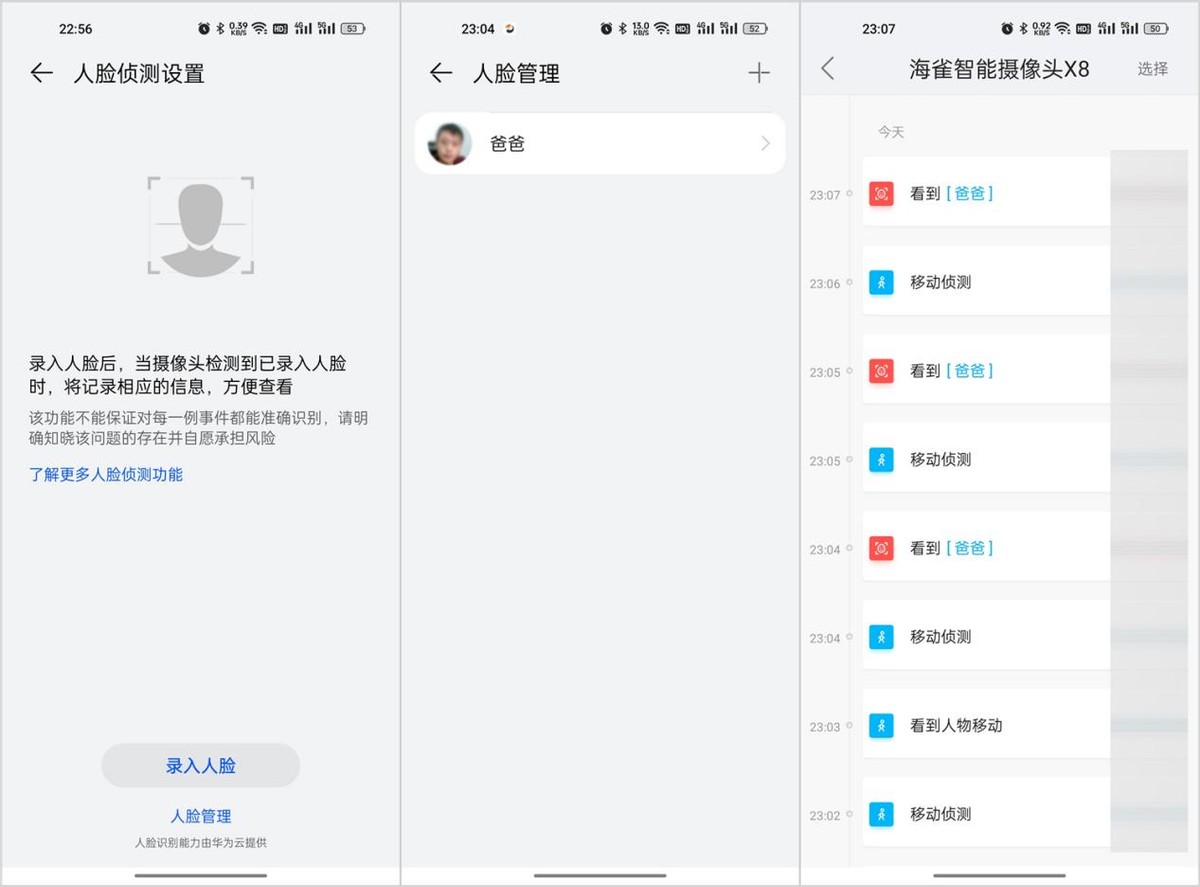Image resolution: width=1200 pixels, height=887 pixels.
Task: Tap 23:02 timestamp in event timeline
Action: 825,816
